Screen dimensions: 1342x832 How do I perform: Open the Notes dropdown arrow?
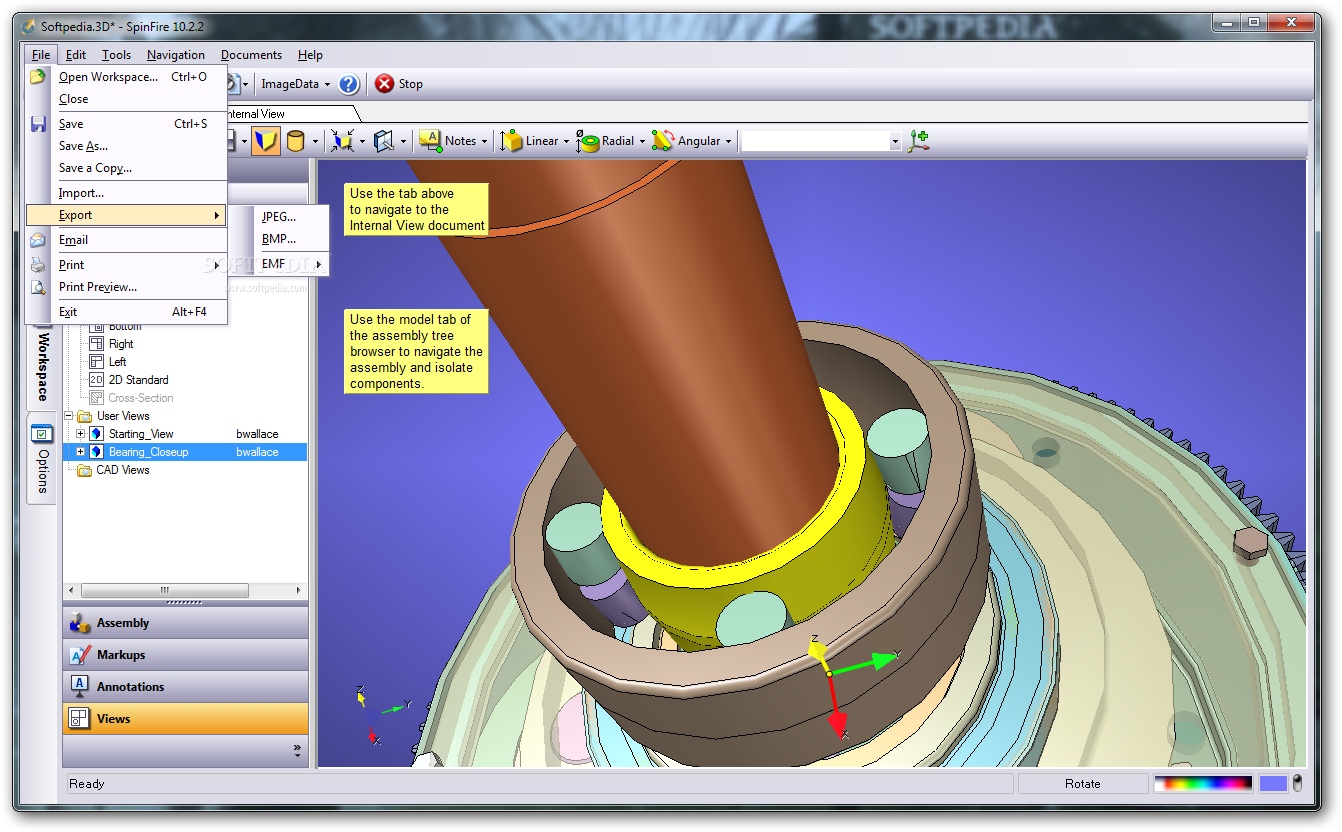click(x=485, y=142)
